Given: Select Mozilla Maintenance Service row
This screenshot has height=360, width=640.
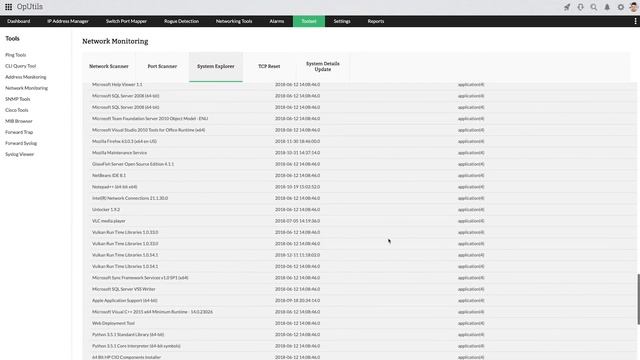Looking at the screenshot, I should tap(360, 153).
